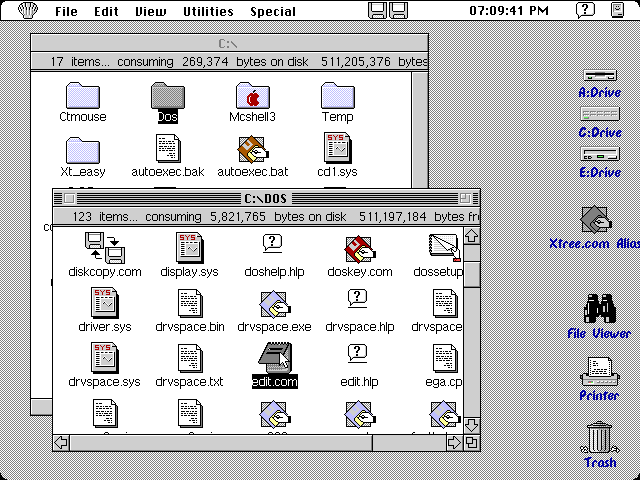Screen dimensions: 640x480
Task: Click the C:\ window title bar
Action: pos(229,43)
